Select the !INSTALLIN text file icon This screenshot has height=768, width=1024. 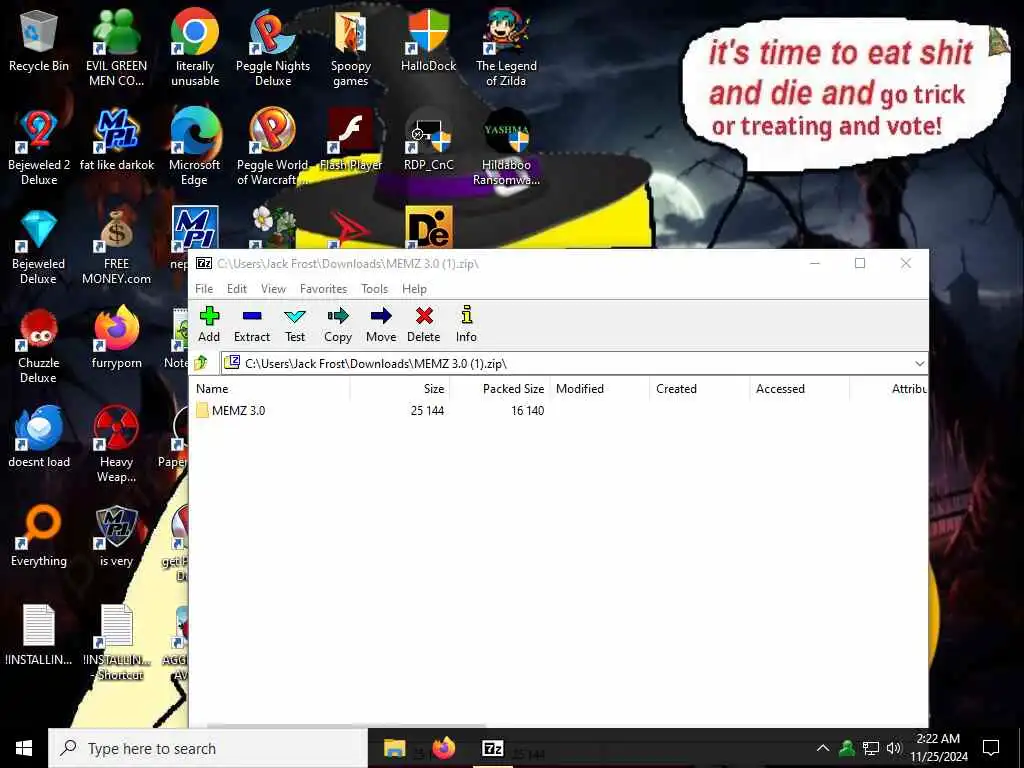(39, 635)
